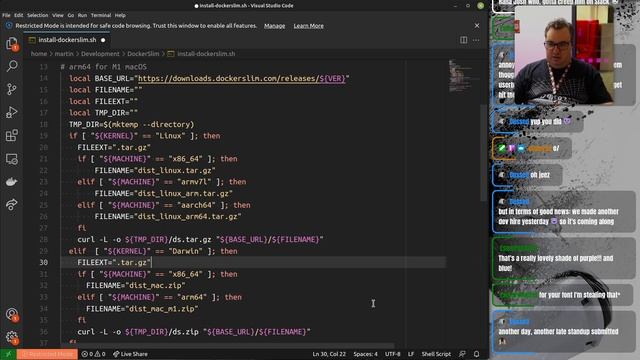Click the Manage link in Restricted Mode banner
The height and width of the screenshot is (360, 640).
(274, 26)
